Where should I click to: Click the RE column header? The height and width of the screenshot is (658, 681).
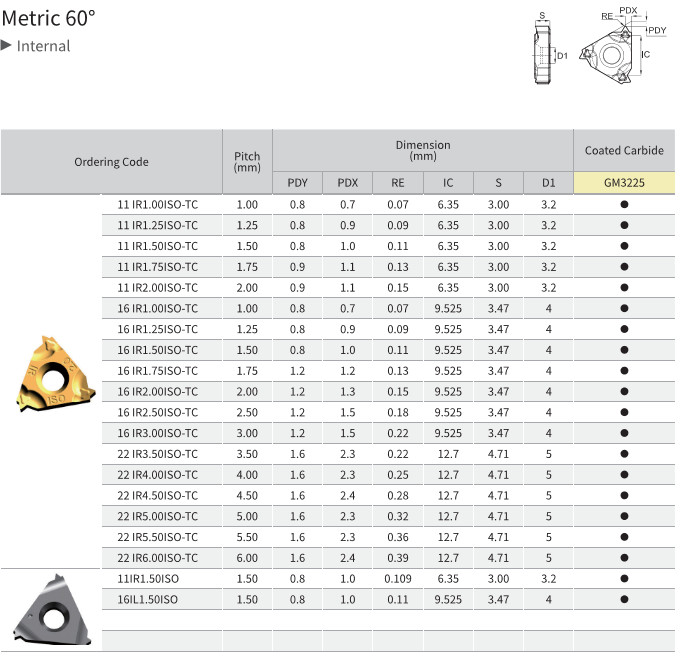click(398, 182)
